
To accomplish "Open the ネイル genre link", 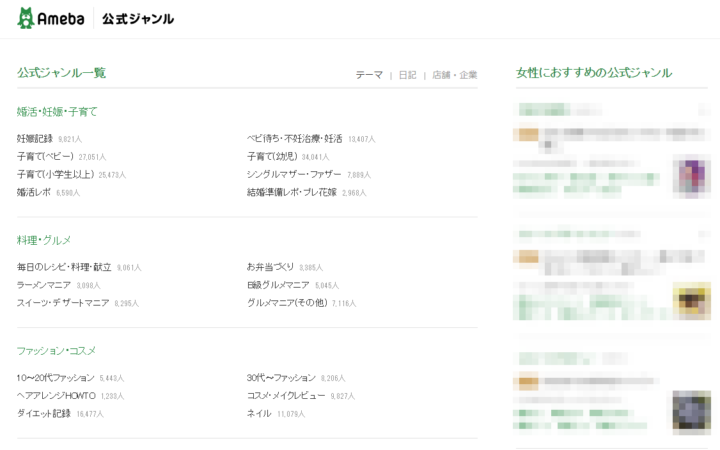I will pyautogui.click(x=259, y=413).
